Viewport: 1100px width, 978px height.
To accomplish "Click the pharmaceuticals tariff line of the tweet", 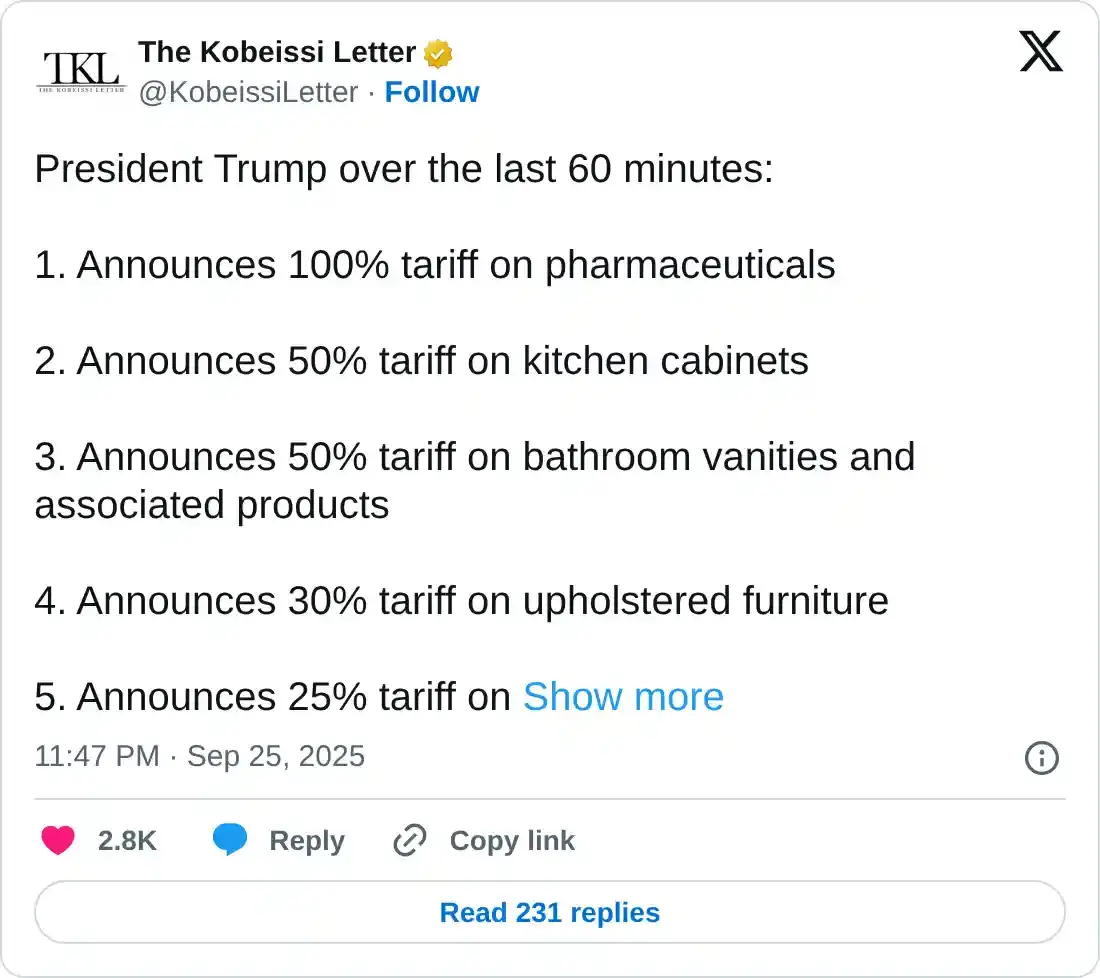I will click(435, 265).
